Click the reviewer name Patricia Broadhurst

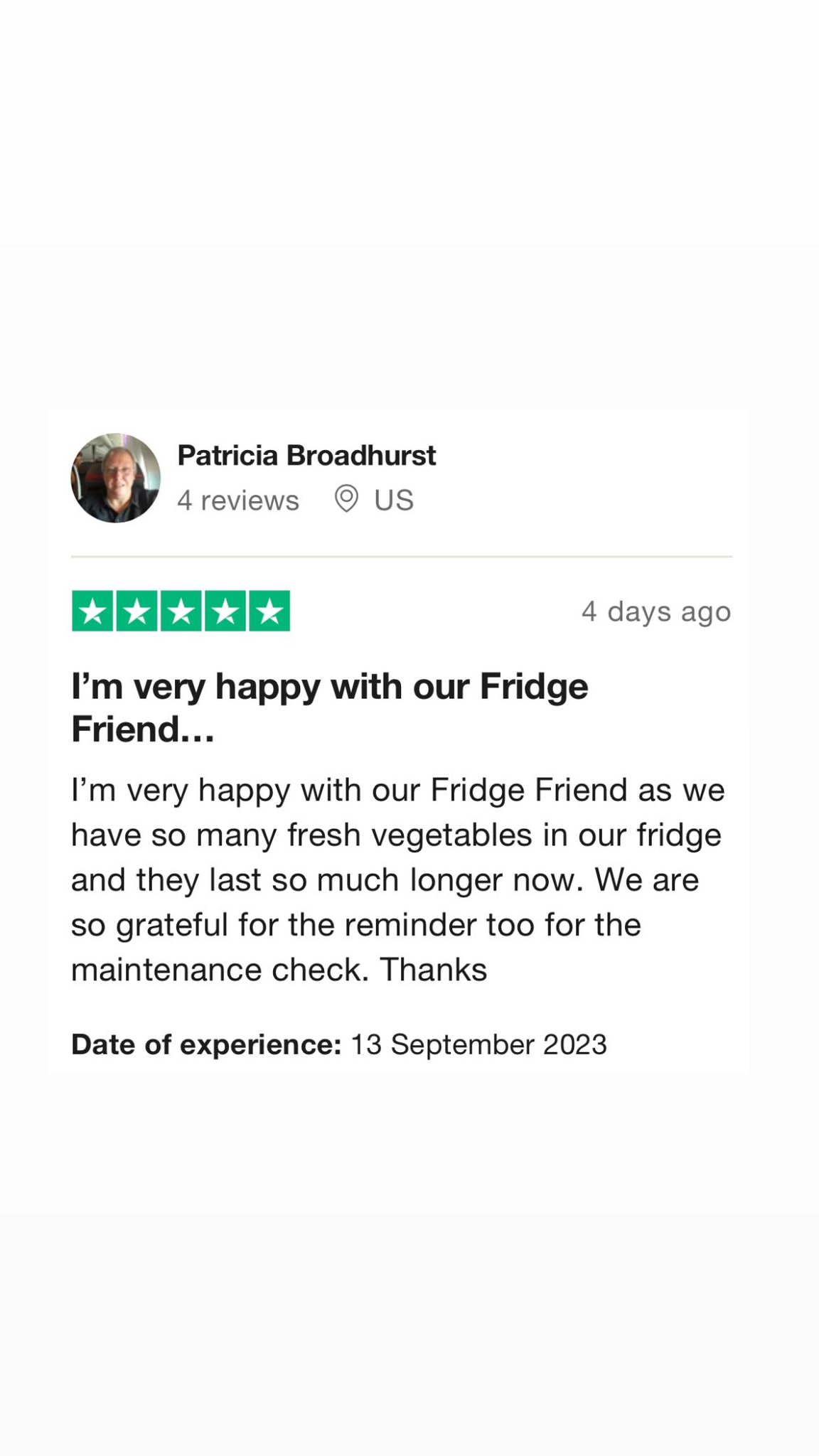[x=306, y=456]
